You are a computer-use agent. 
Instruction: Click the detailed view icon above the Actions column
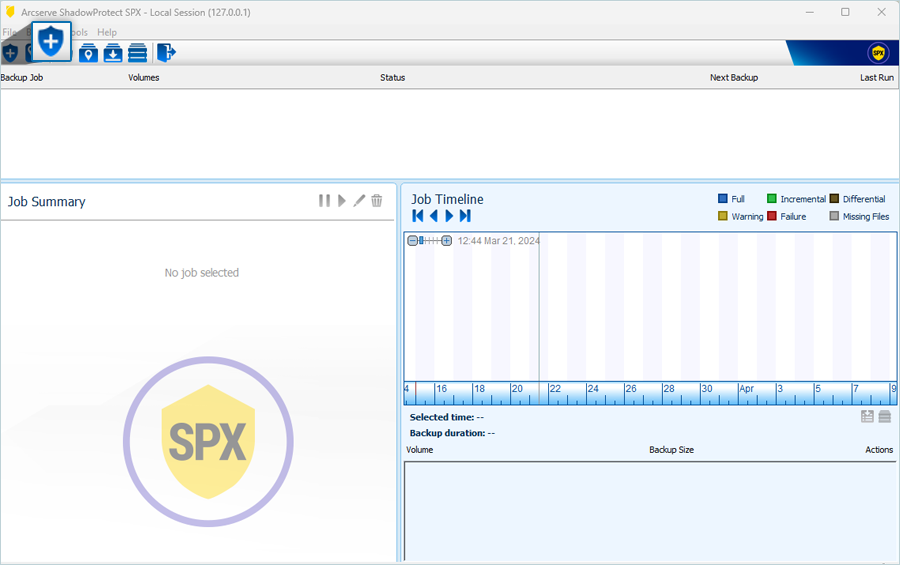tap(867, 416)
